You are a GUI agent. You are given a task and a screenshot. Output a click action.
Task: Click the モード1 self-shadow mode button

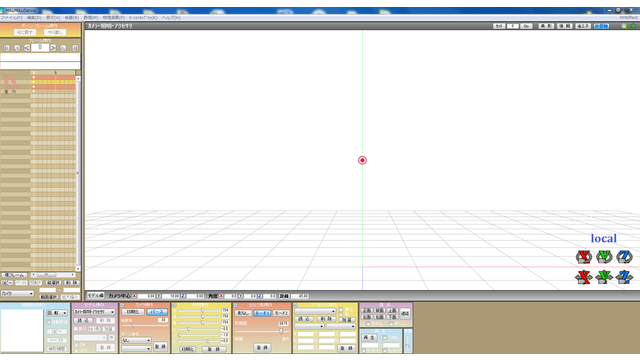pos(262,313)
